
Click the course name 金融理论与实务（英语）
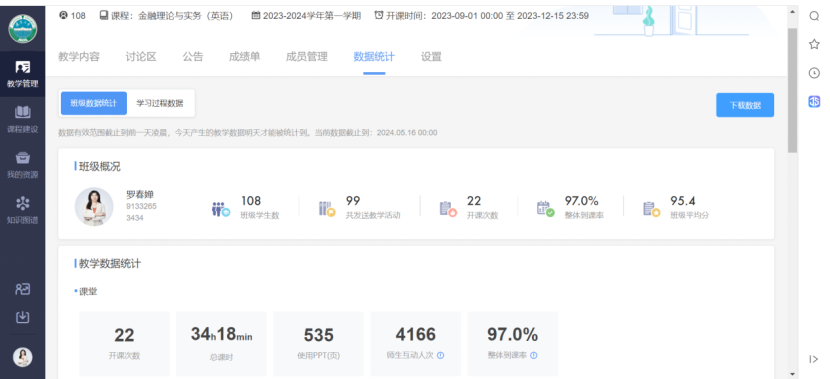click(x=186, y=15)
